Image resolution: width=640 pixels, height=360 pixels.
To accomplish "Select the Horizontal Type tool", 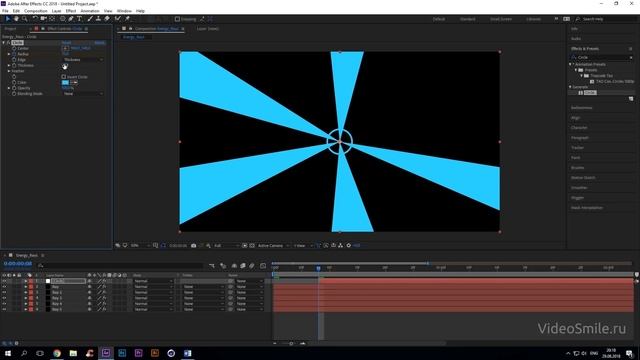I will [x=79, y=19].
